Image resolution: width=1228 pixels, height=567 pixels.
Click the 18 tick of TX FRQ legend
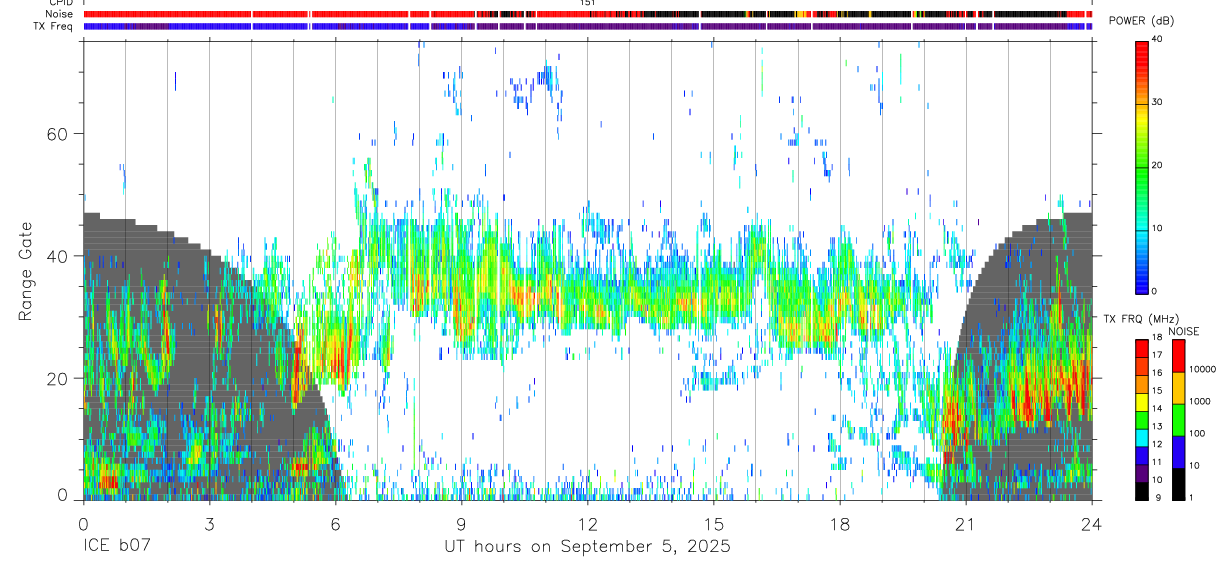[x=1158, y=337]
